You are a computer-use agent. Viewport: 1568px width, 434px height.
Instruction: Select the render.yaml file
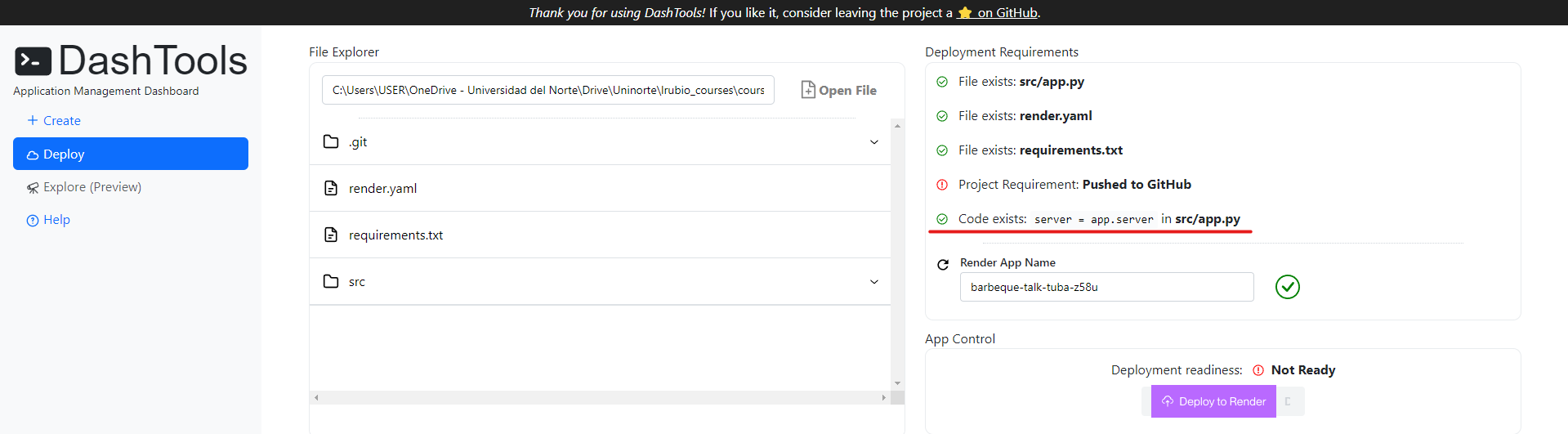600,188
